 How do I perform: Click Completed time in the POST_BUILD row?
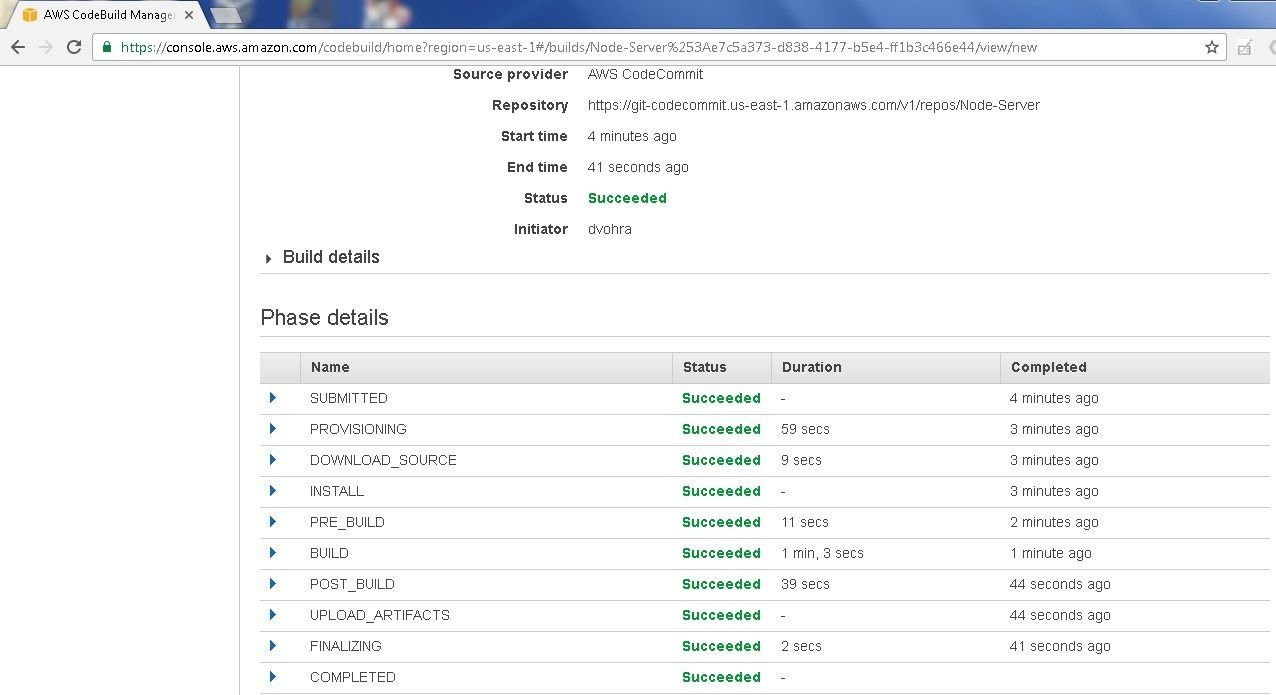(1060, 584)
